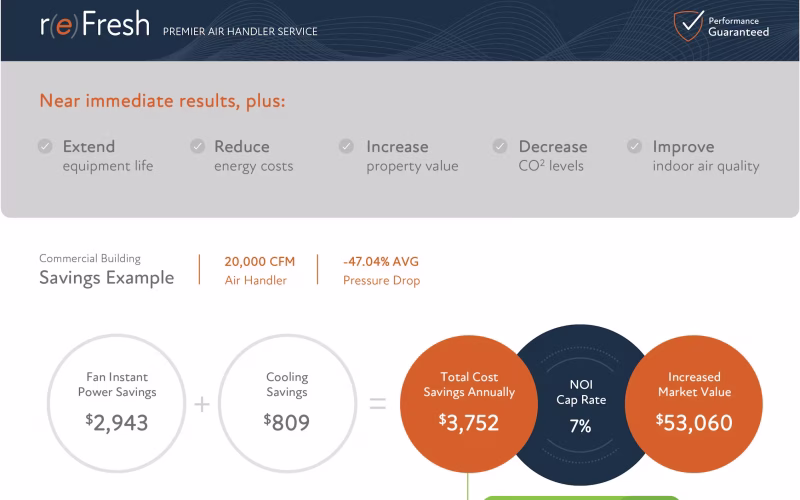Click the checkmark icon beside Extend

click(x=45, y=146)
